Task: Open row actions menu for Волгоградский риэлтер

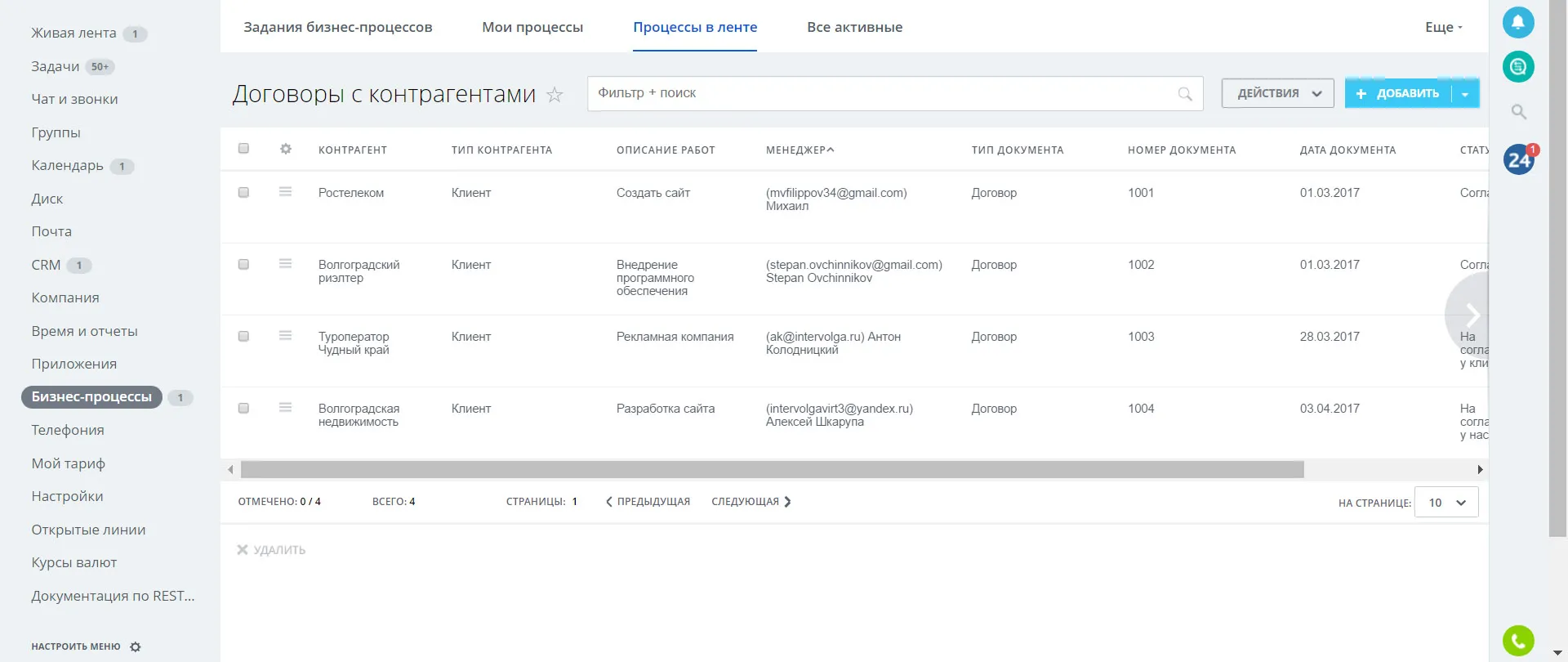Action: coord(285,263)
